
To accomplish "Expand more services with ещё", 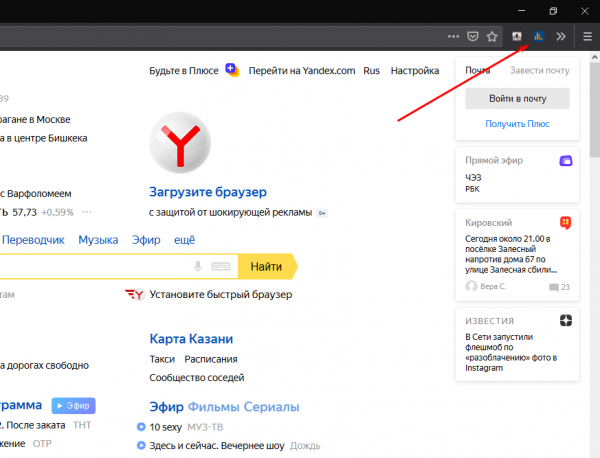I will [x=184, y=240].
